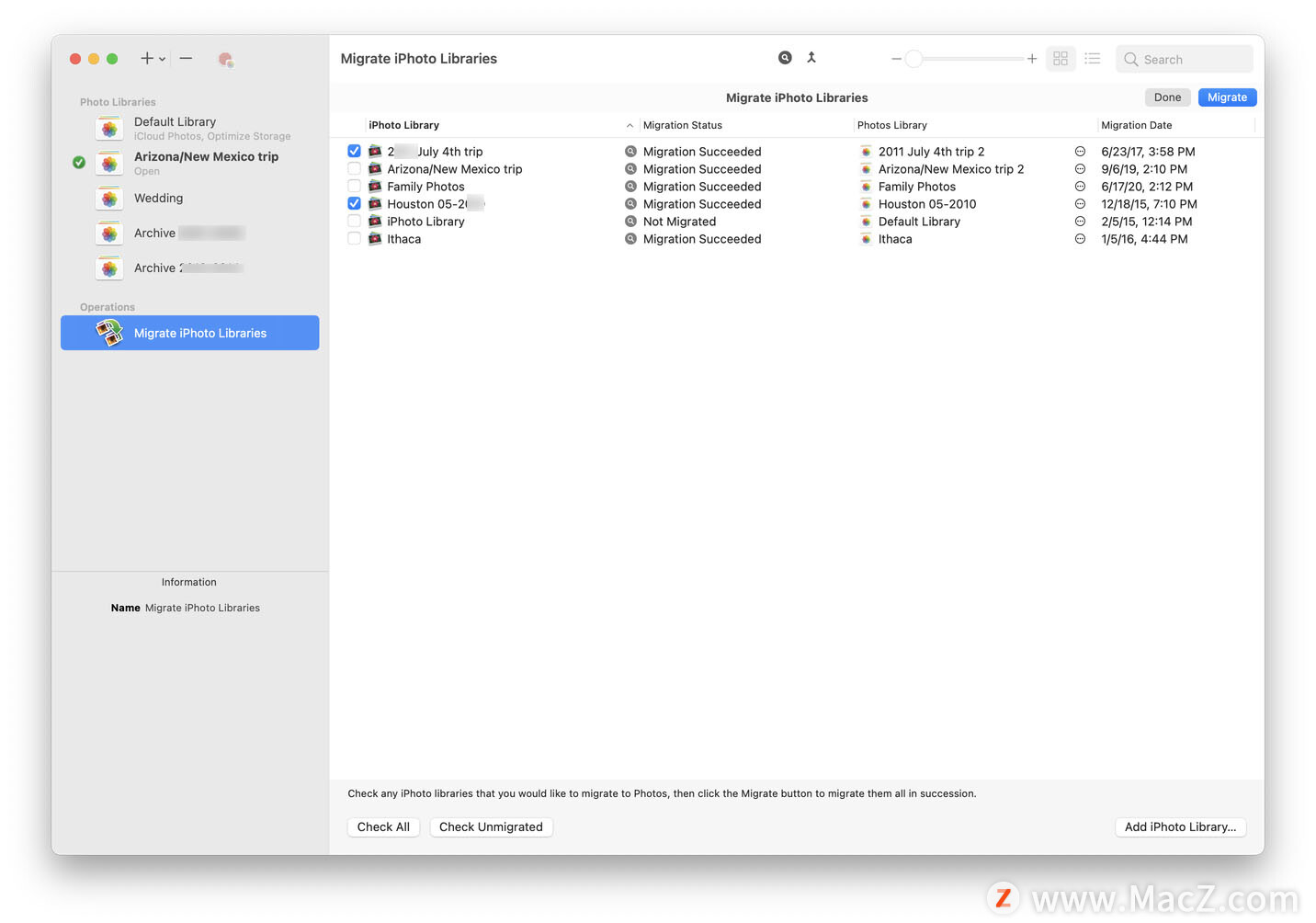
Task: Reveal status icon for July 4th trip row
Action: (x=630, y=151)
